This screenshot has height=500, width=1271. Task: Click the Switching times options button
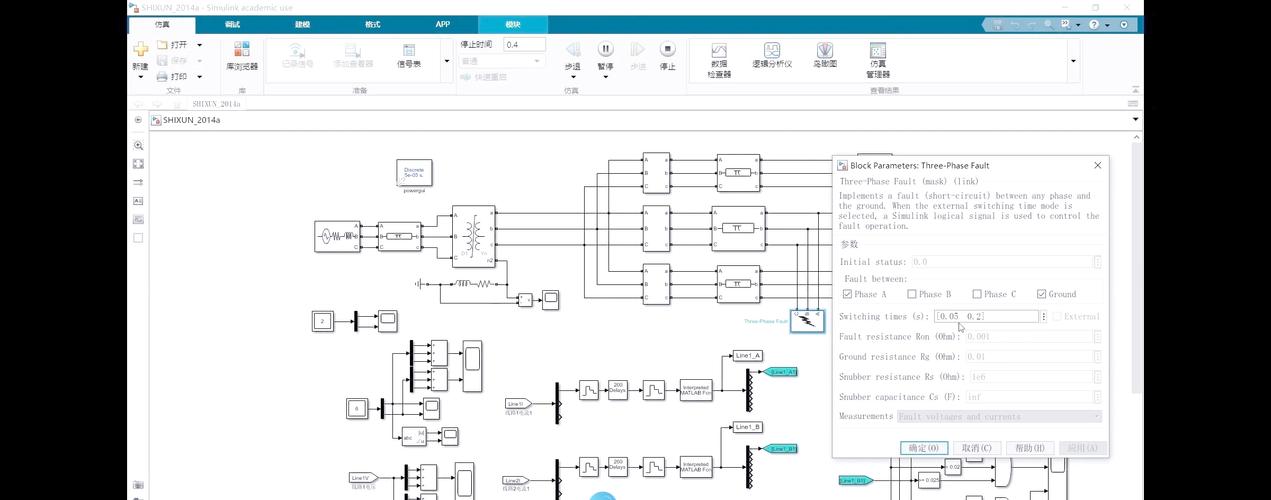[x=1044, y=317]
